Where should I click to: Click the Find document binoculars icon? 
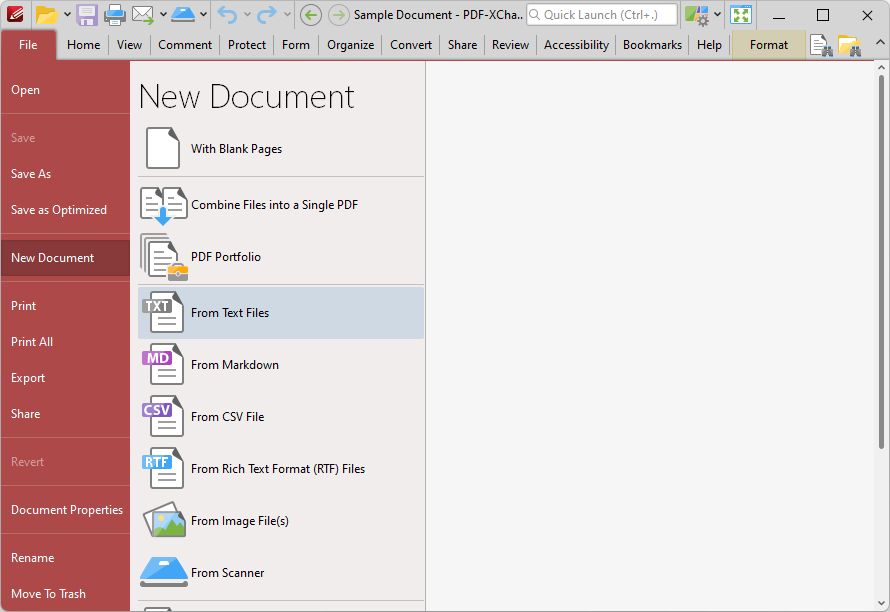tap(821, 45)
